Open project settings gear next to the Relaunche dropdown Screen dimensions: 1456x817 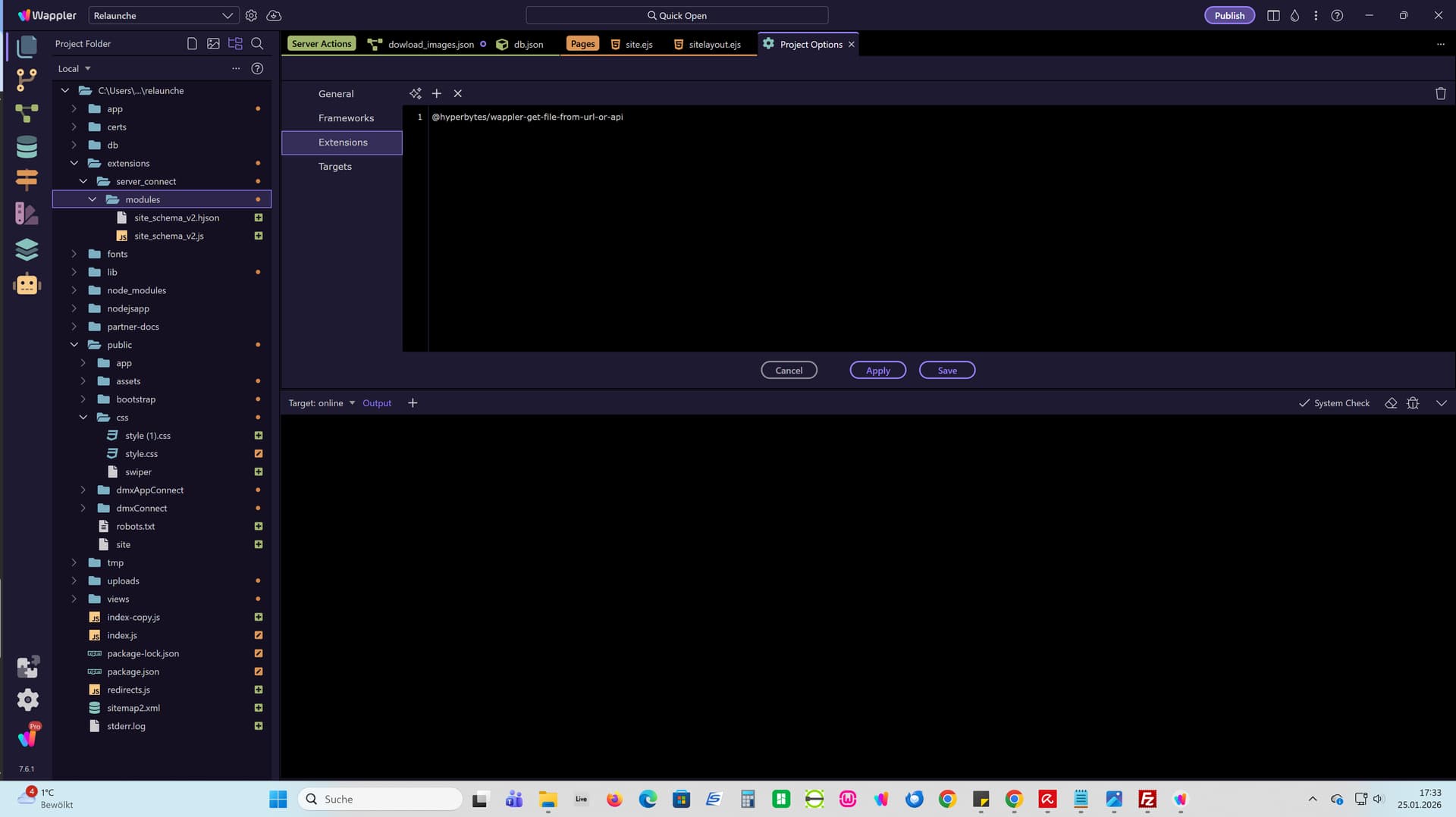(x=251, y=15)
